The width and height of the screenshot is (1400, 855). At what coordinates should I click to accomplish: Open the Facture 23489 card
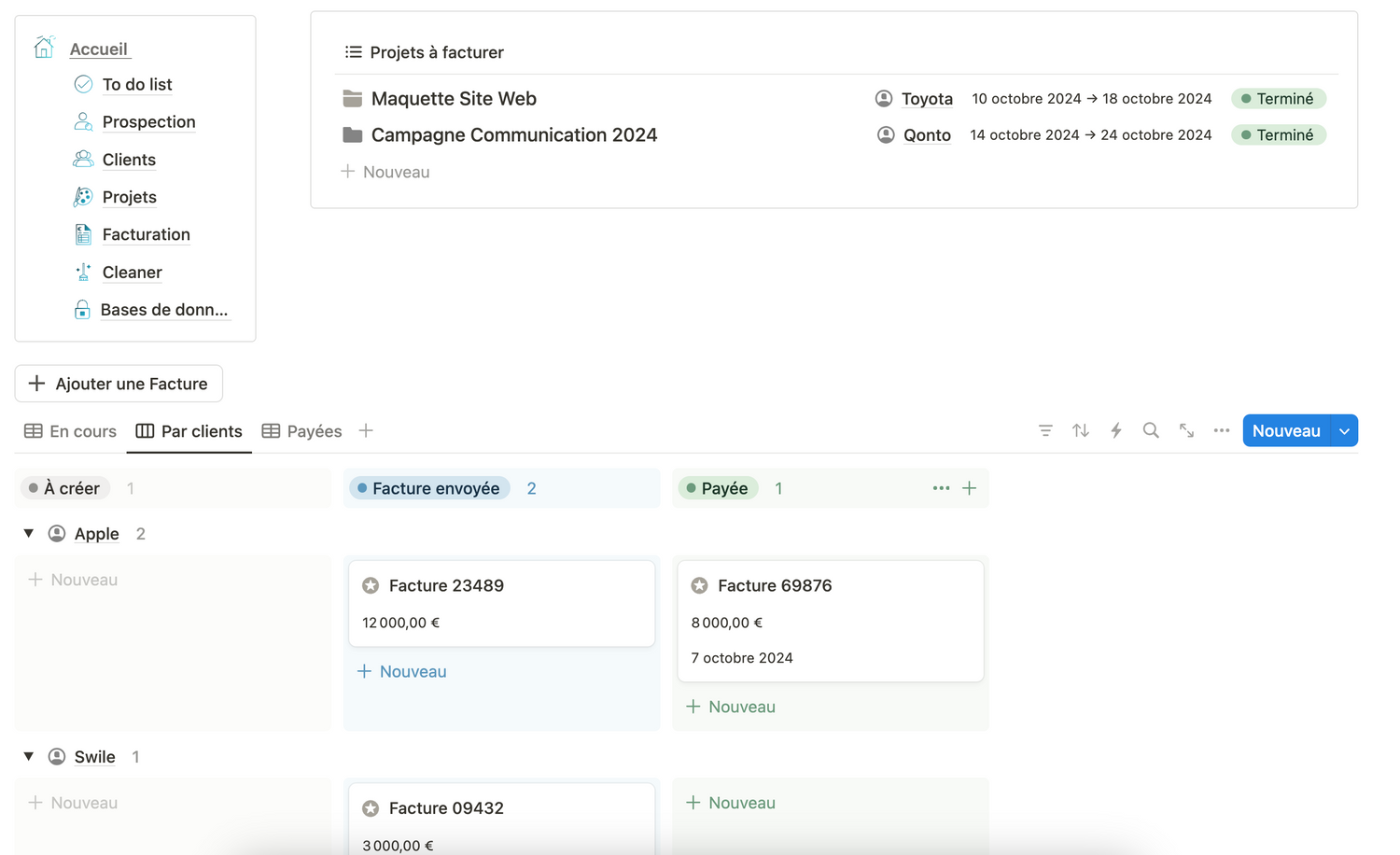click(x=501, y=603)
